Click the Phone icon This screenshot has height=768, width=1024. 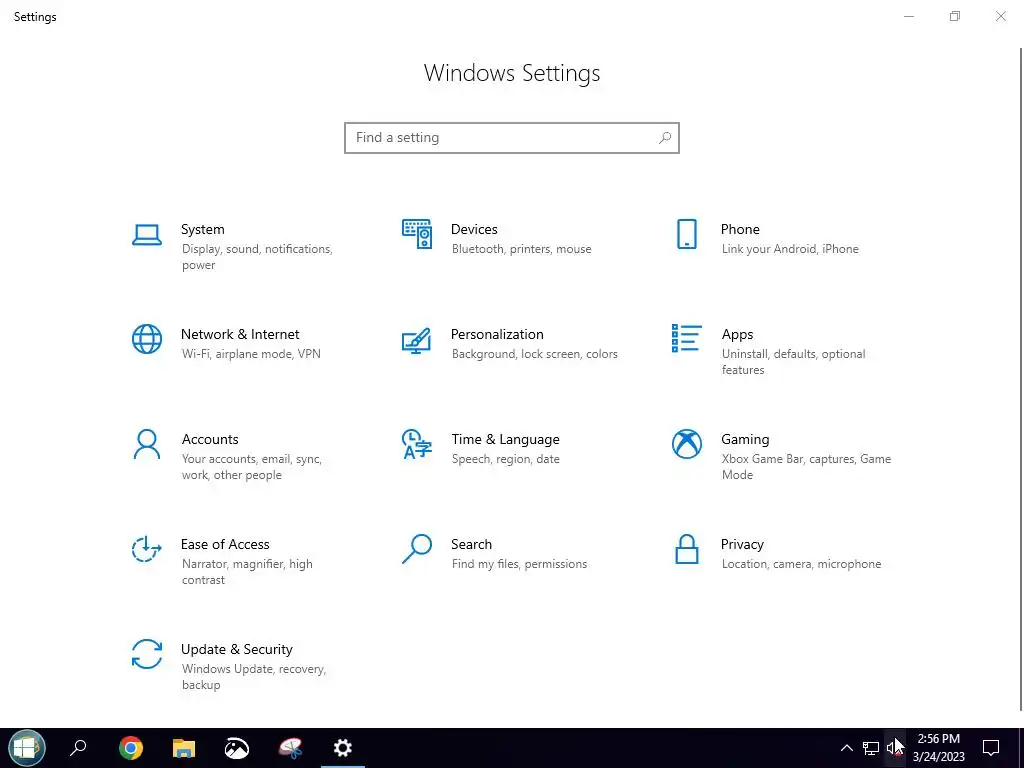[x=686, y=234]
